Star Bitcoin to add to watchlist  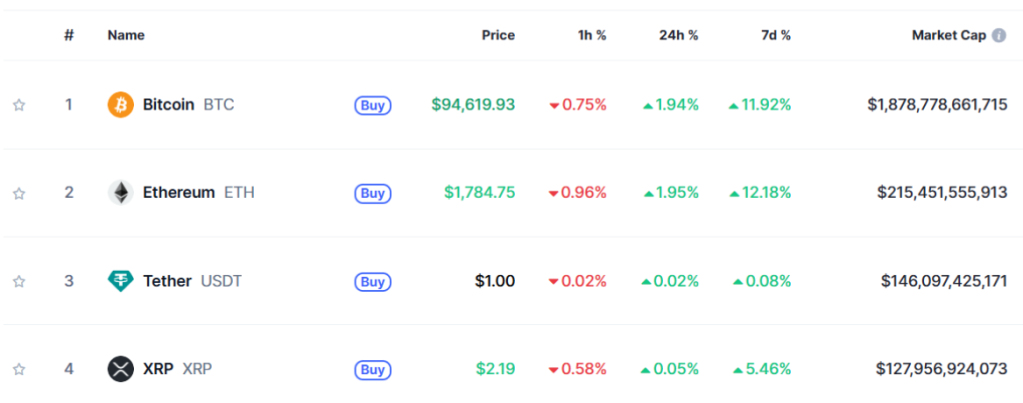(19, 105)
